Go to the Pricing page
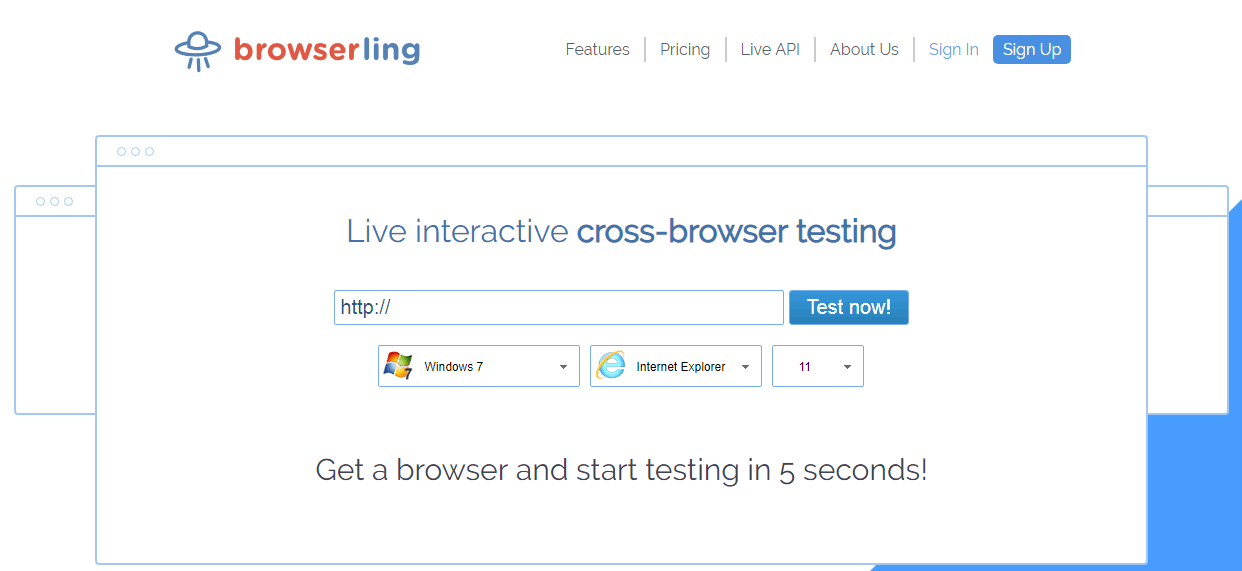The image size is (1242, 571). pos(685,49)
